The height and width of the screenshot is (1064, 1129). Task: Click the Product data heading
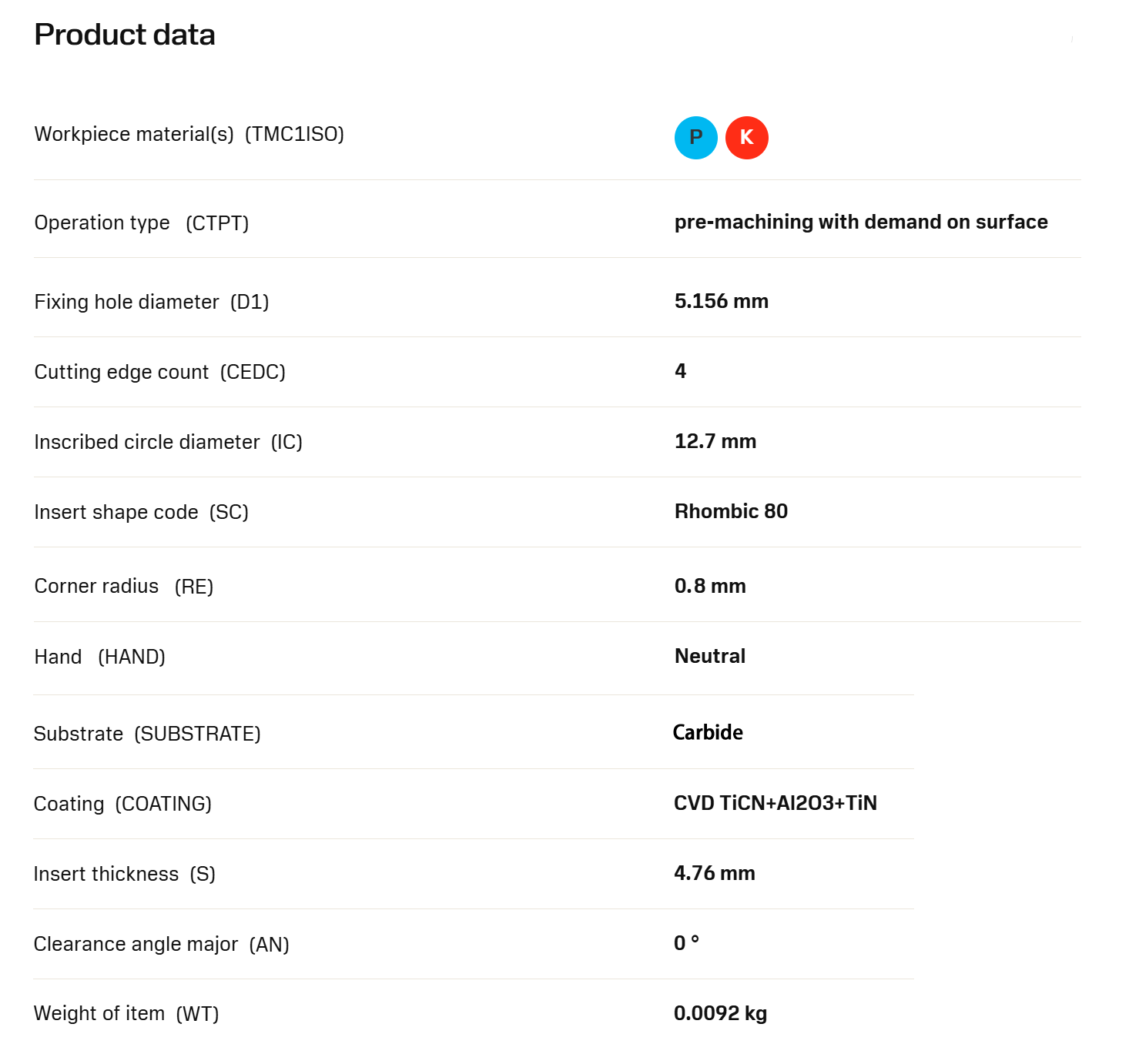click(x=125, y=35)
